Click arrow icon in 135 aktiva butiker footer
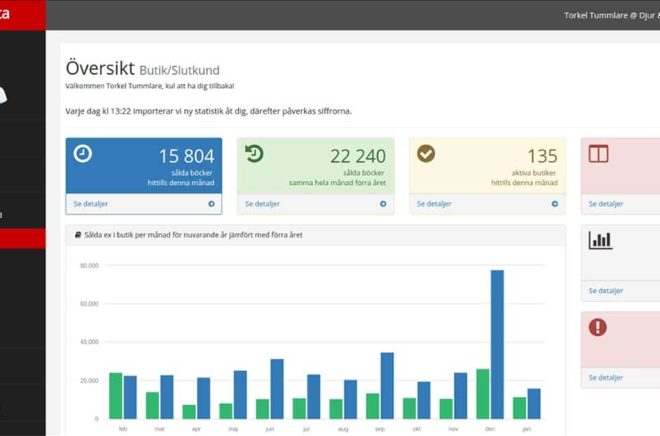660x436 pixels. pyautogui.click(x=555, y=204)
